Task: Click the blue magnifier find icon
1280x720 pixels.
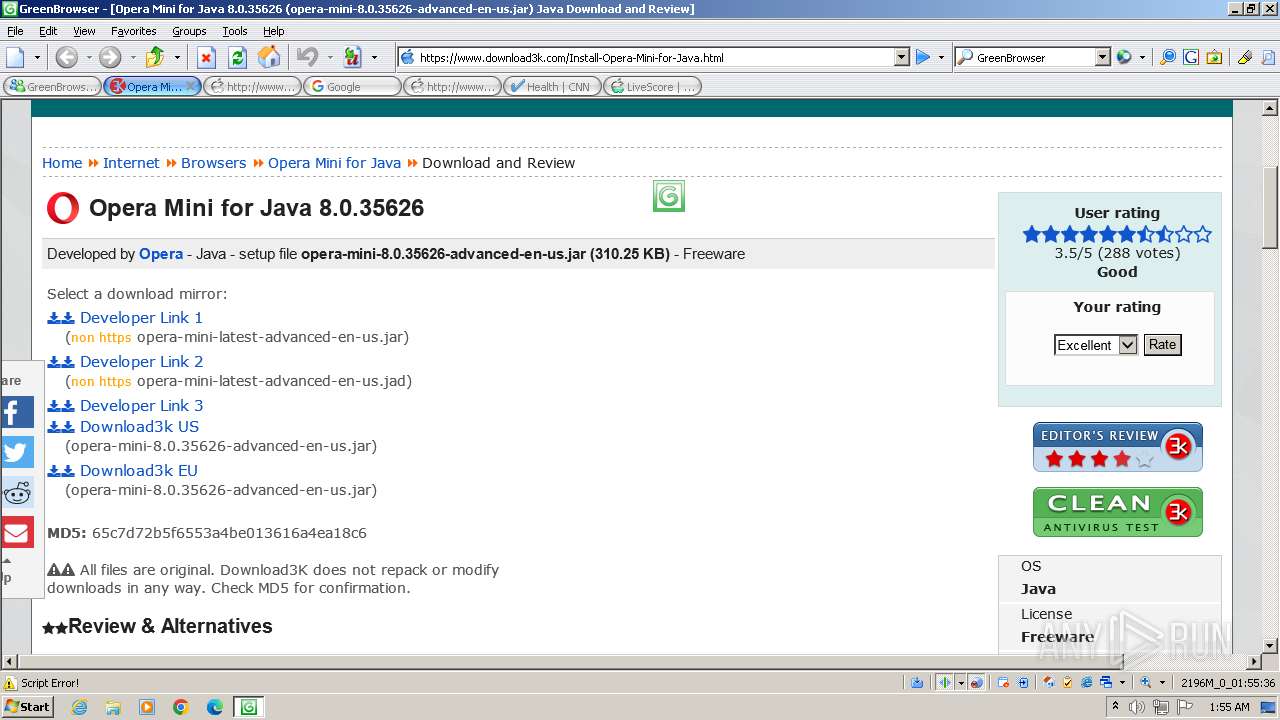Action: pos(1168,57)
